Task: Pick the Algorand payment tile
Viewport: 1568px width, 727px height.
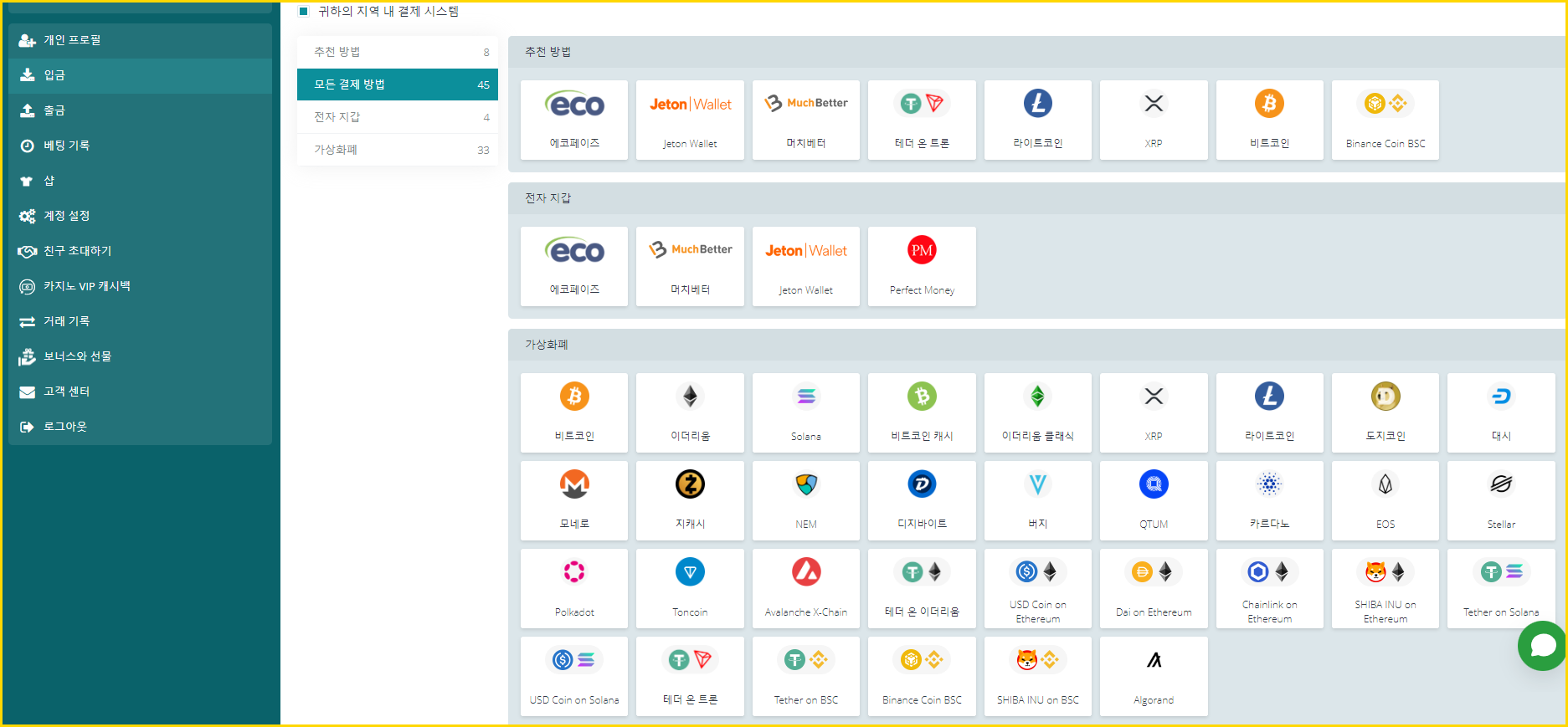Action: (x=1154, y=676)
